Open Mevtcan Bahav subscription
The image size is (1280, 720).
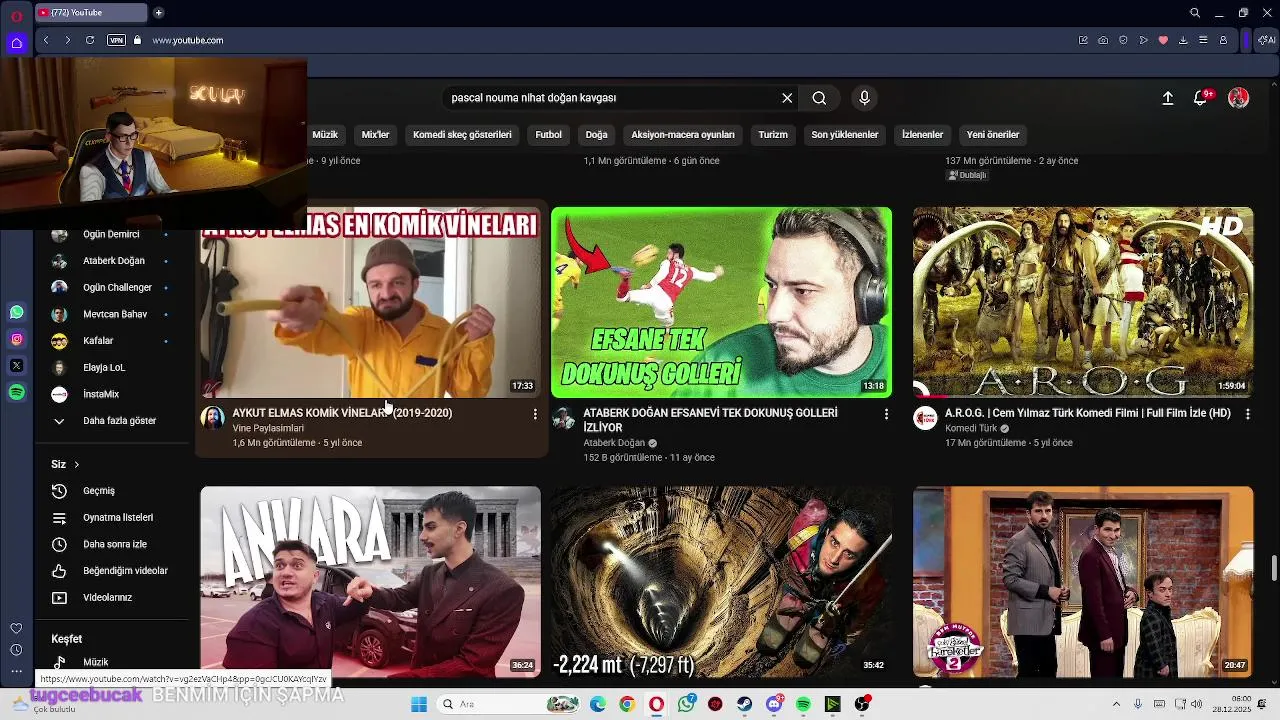pyautogui.click(x=112, y=314)
